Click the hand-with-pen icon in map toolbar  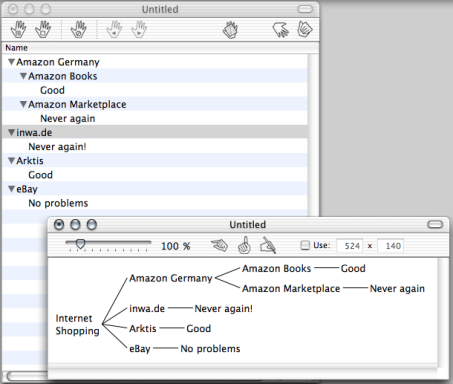point(268,245)
